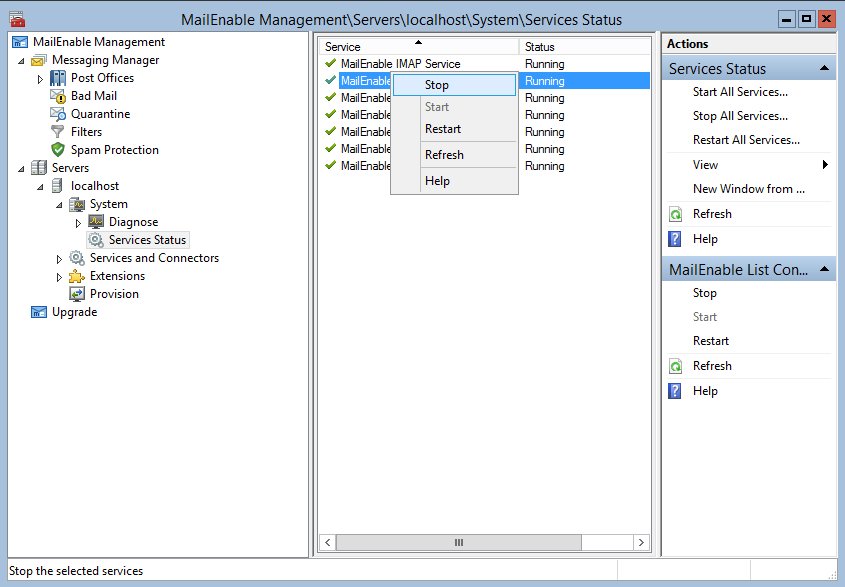Open the View submenu arrow

point(825,165)
